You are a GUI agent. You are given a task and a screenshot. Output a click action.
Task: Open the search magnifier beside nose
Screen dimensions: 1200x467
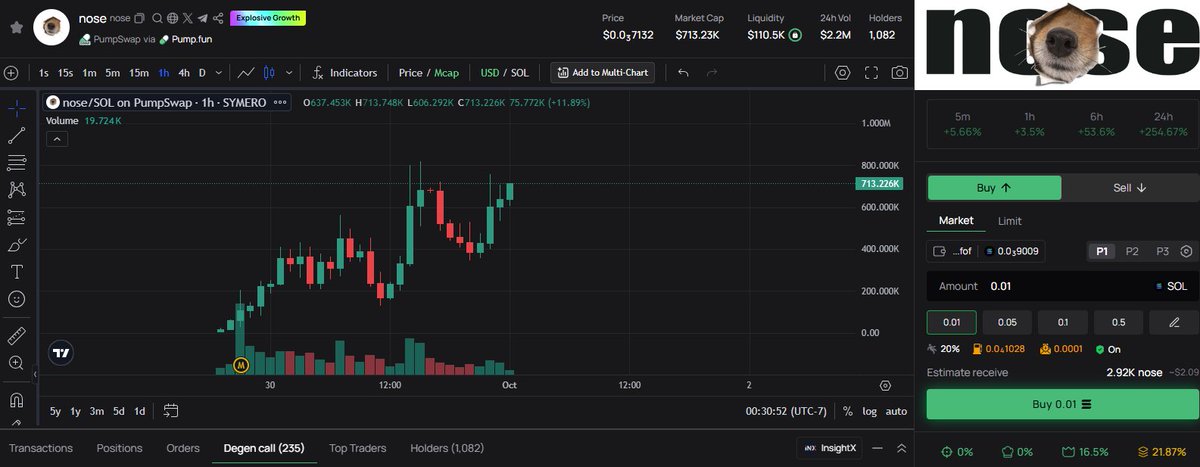[x=157, y=18]
